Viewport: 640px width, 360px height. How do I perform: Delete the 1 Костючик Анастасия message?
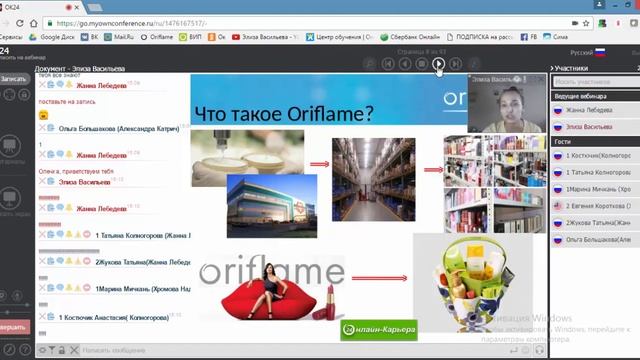click(42, 316)
